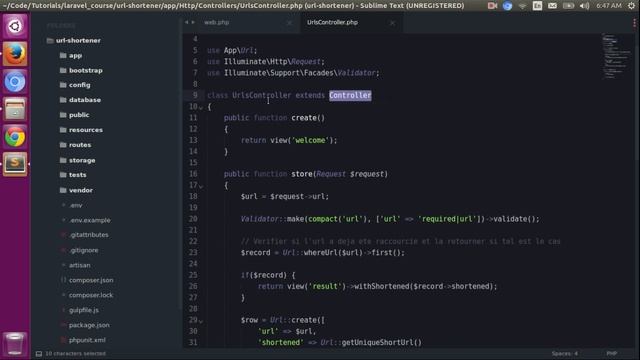Click the screen recorder tray icon

click(x=493, y=6)
